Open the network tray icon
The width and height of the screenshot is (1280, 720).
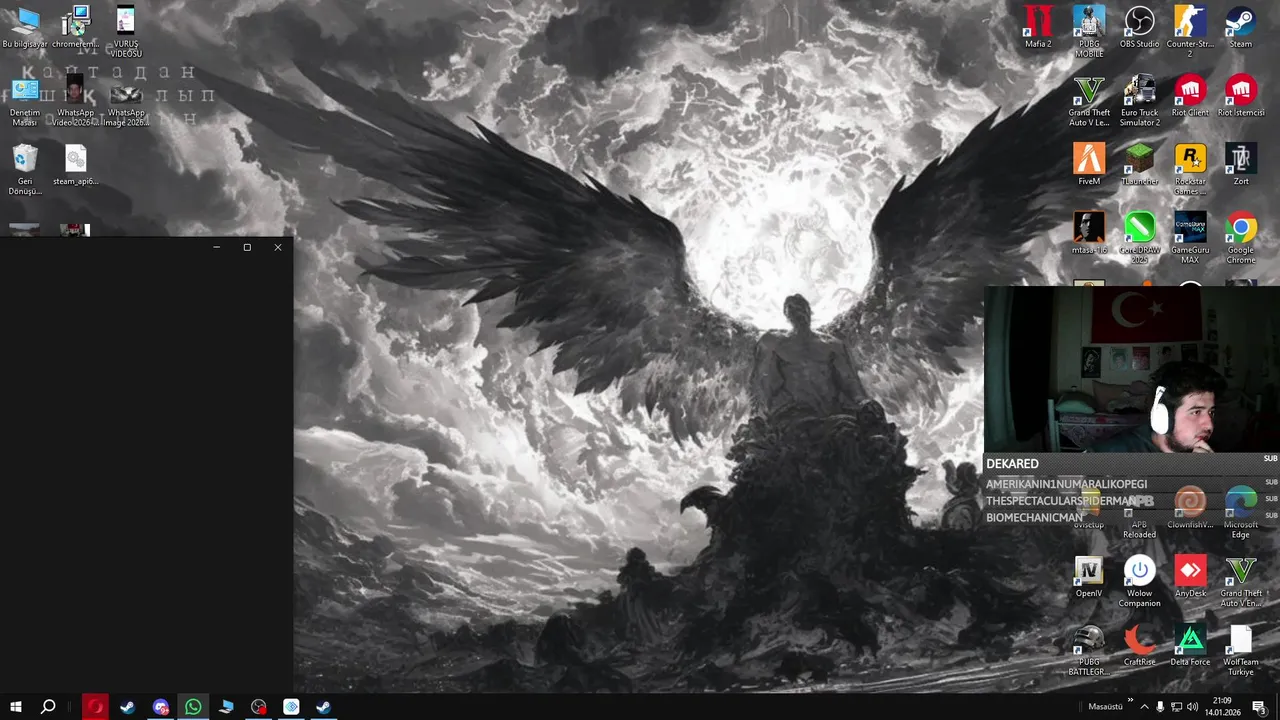1176,707
